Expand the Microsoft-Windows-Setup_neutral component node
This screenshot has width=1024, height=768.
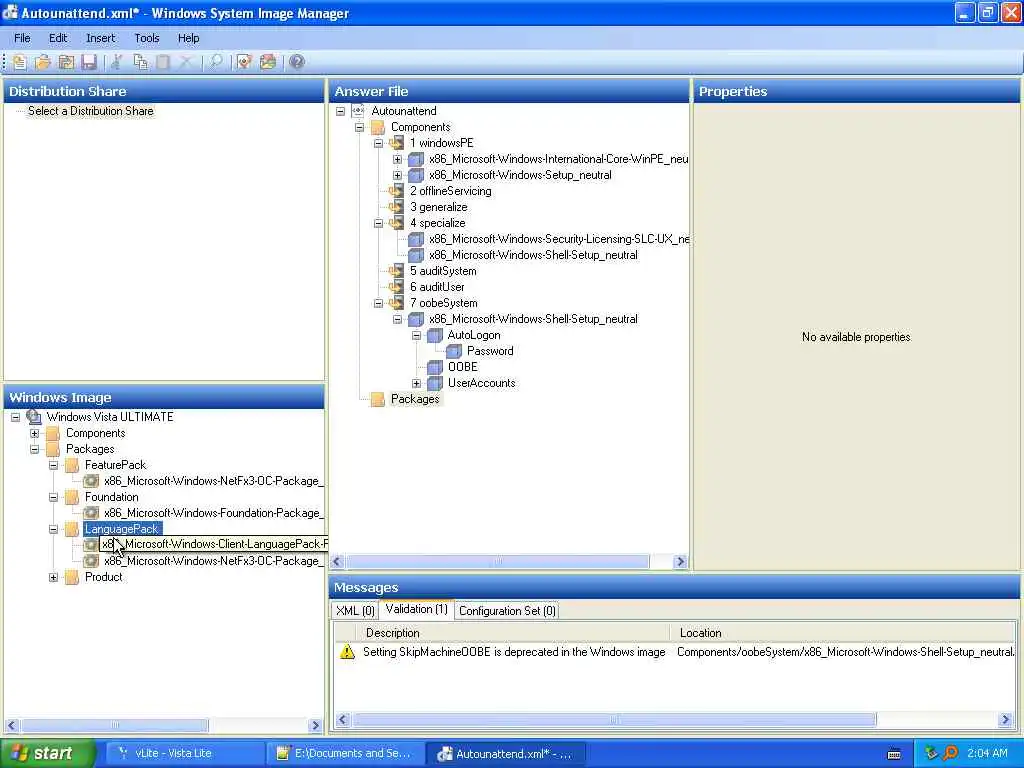397,175
